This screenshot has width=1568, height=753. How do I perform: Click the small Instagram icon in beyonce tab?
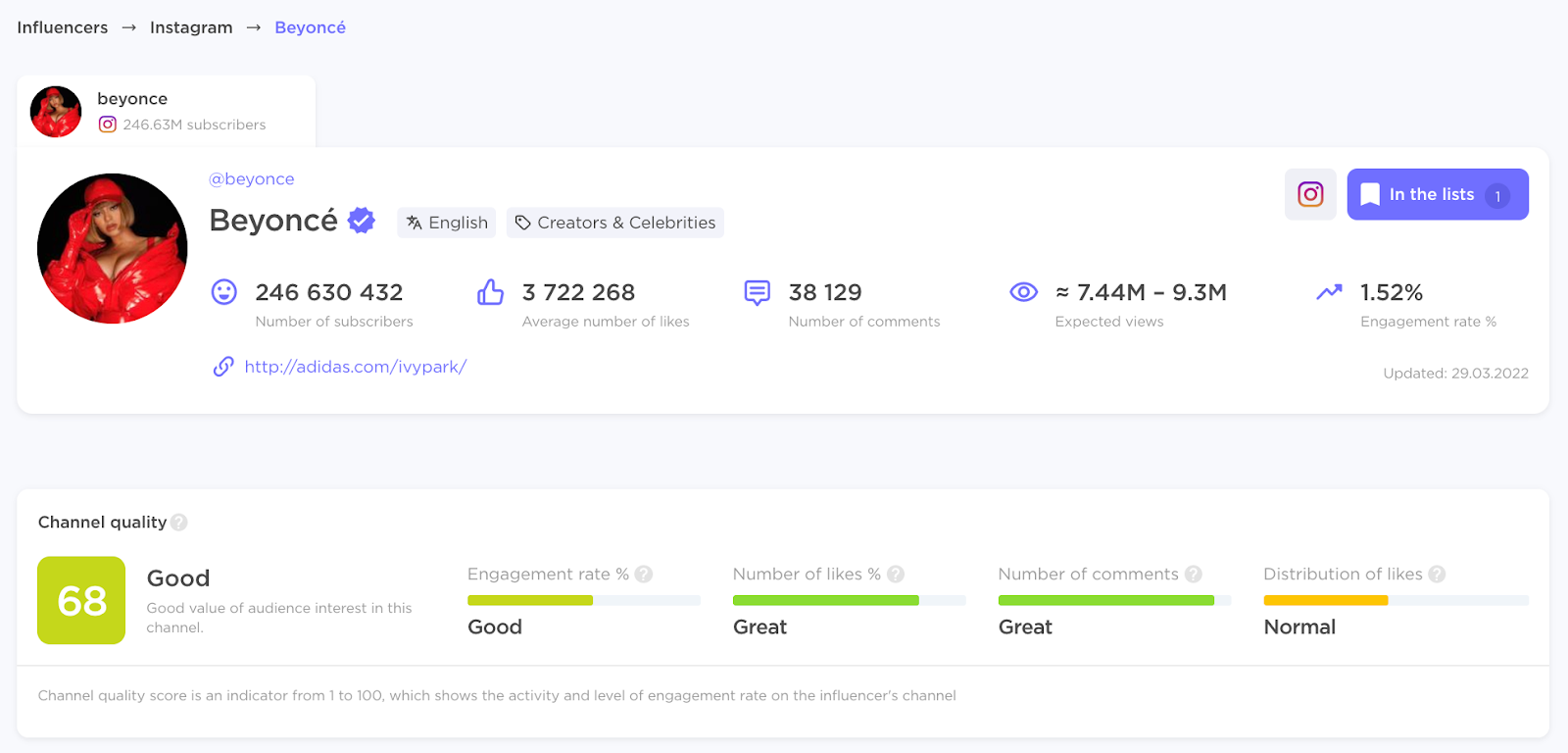(108, 125)
